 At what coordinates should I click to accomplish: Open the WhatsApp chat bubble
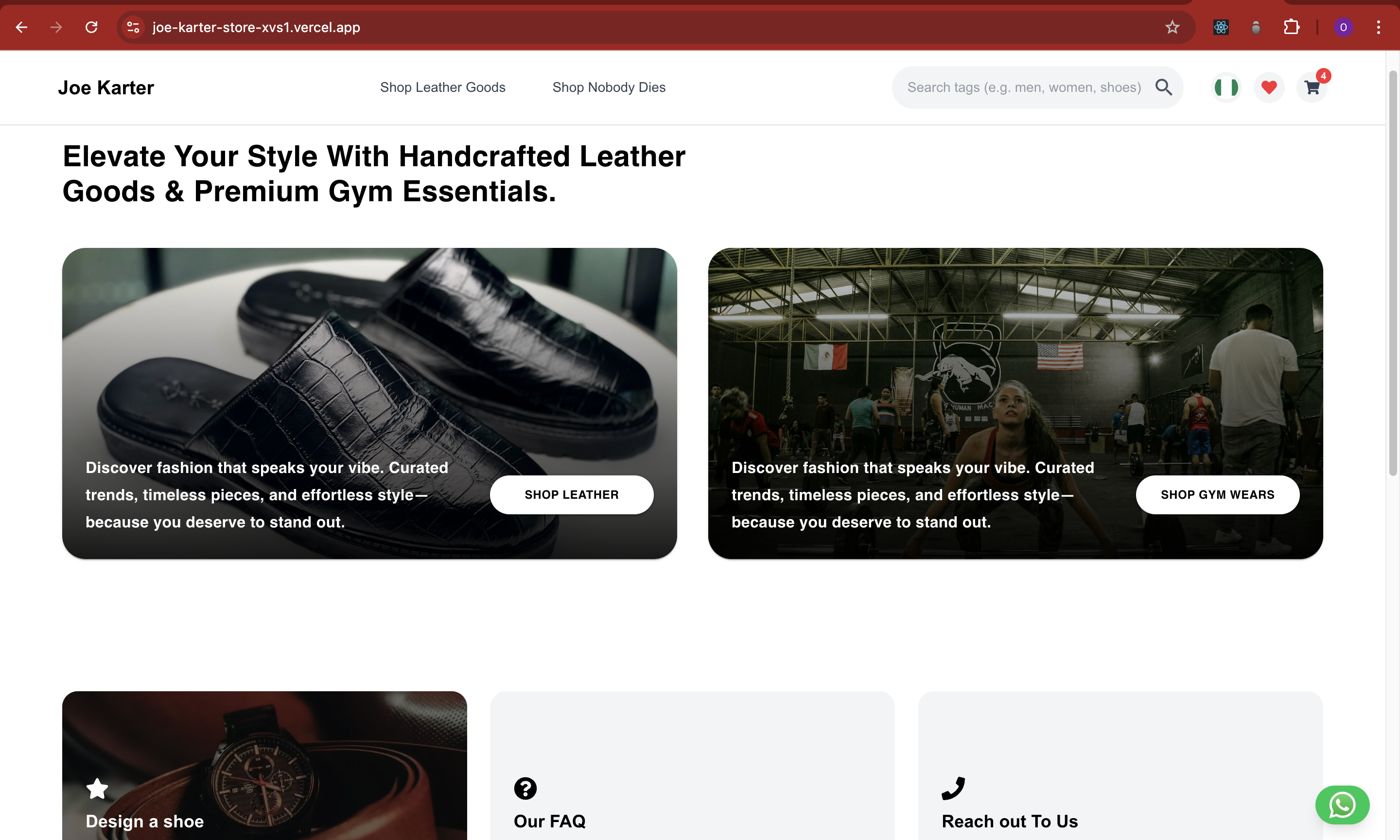tap(1342, 805)
